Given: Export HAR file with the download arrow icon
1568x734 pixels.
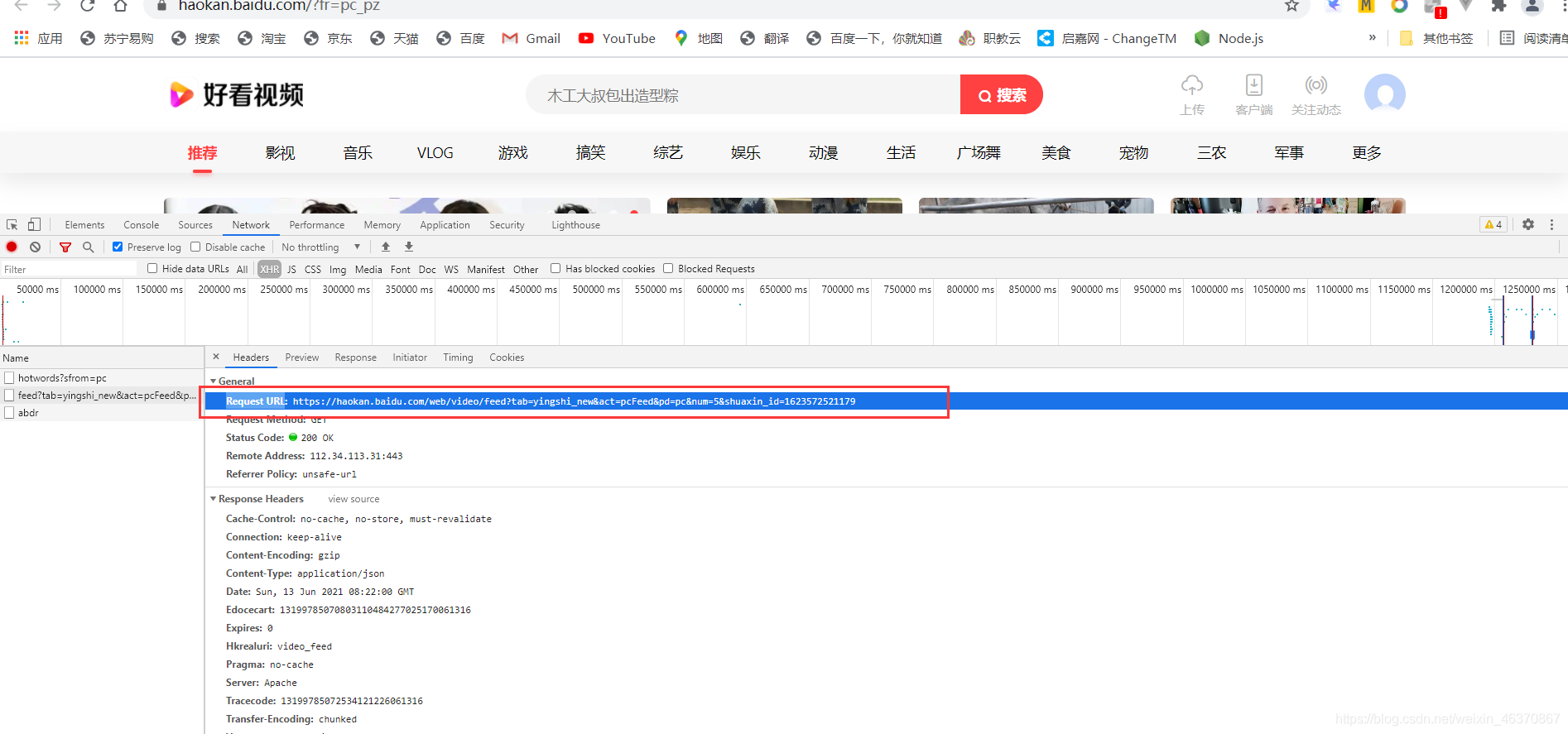Looking at the screenshot, I should (x=409, y=247).
